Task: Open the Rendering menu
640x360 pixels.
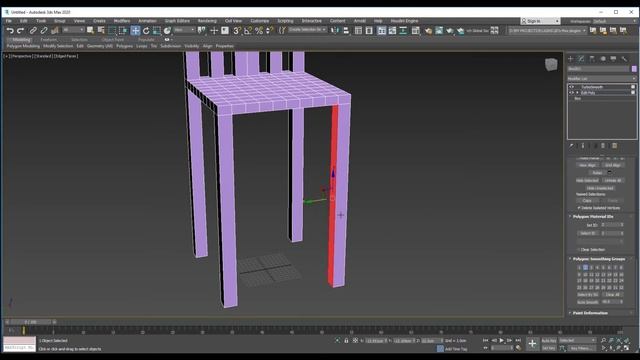Action: [x=207, y=21]
